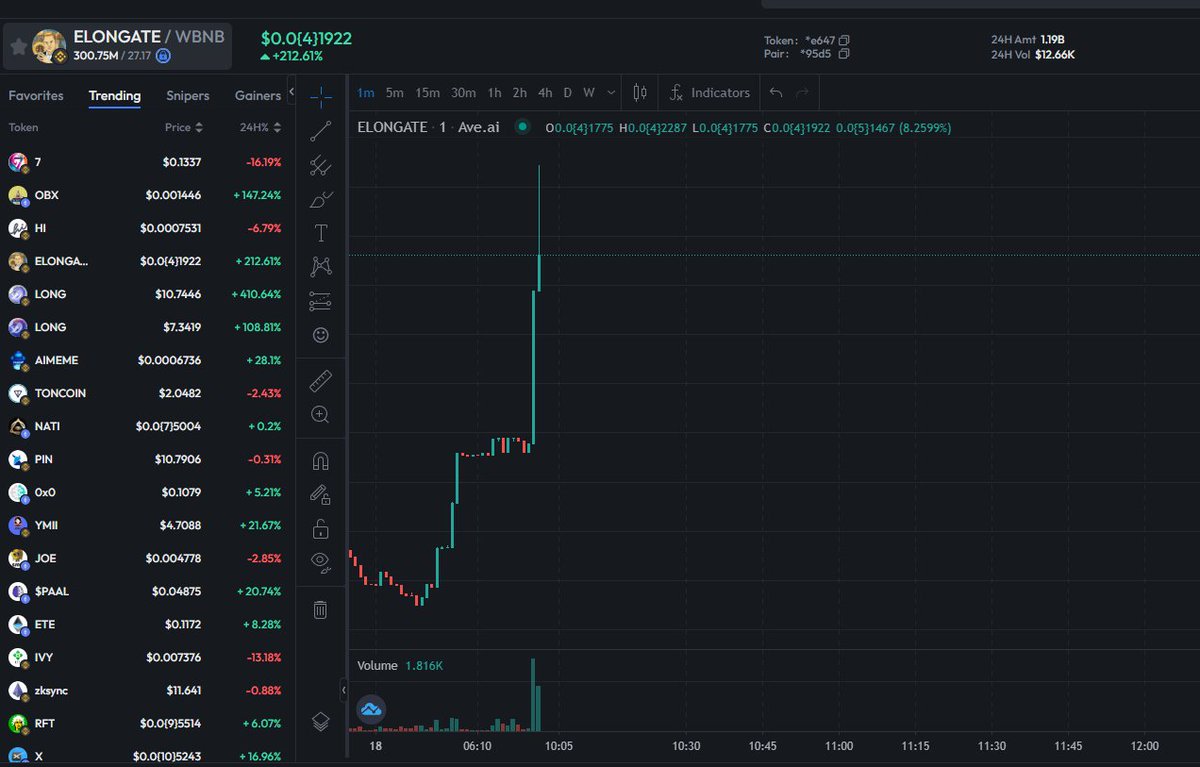Open the YMII token row
The image size is (1200, 767).
[x=147, y=525]
